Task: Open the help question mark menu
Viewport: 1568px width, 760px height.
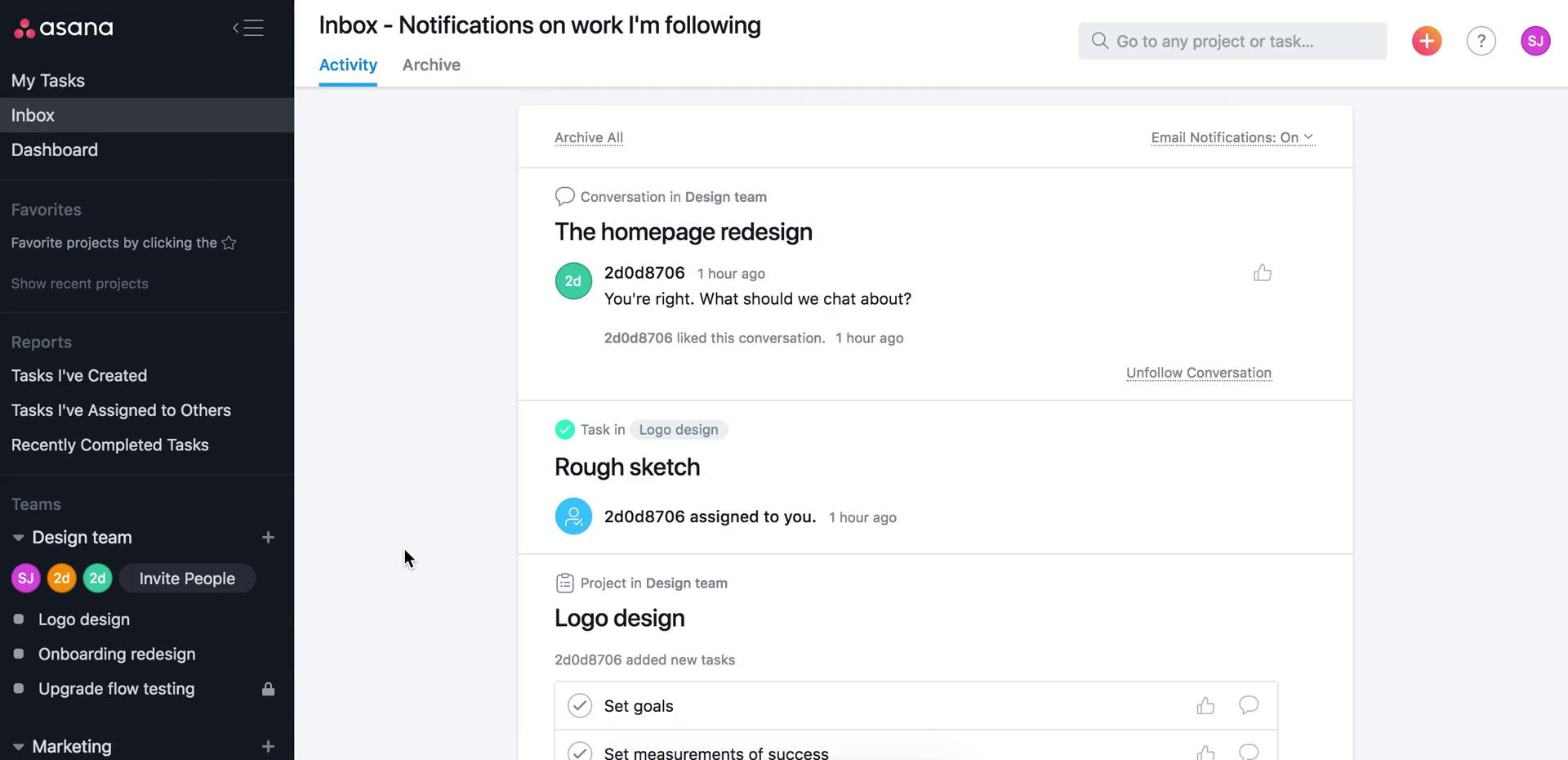Action: pyautogui.click(x=1481, y=41)
